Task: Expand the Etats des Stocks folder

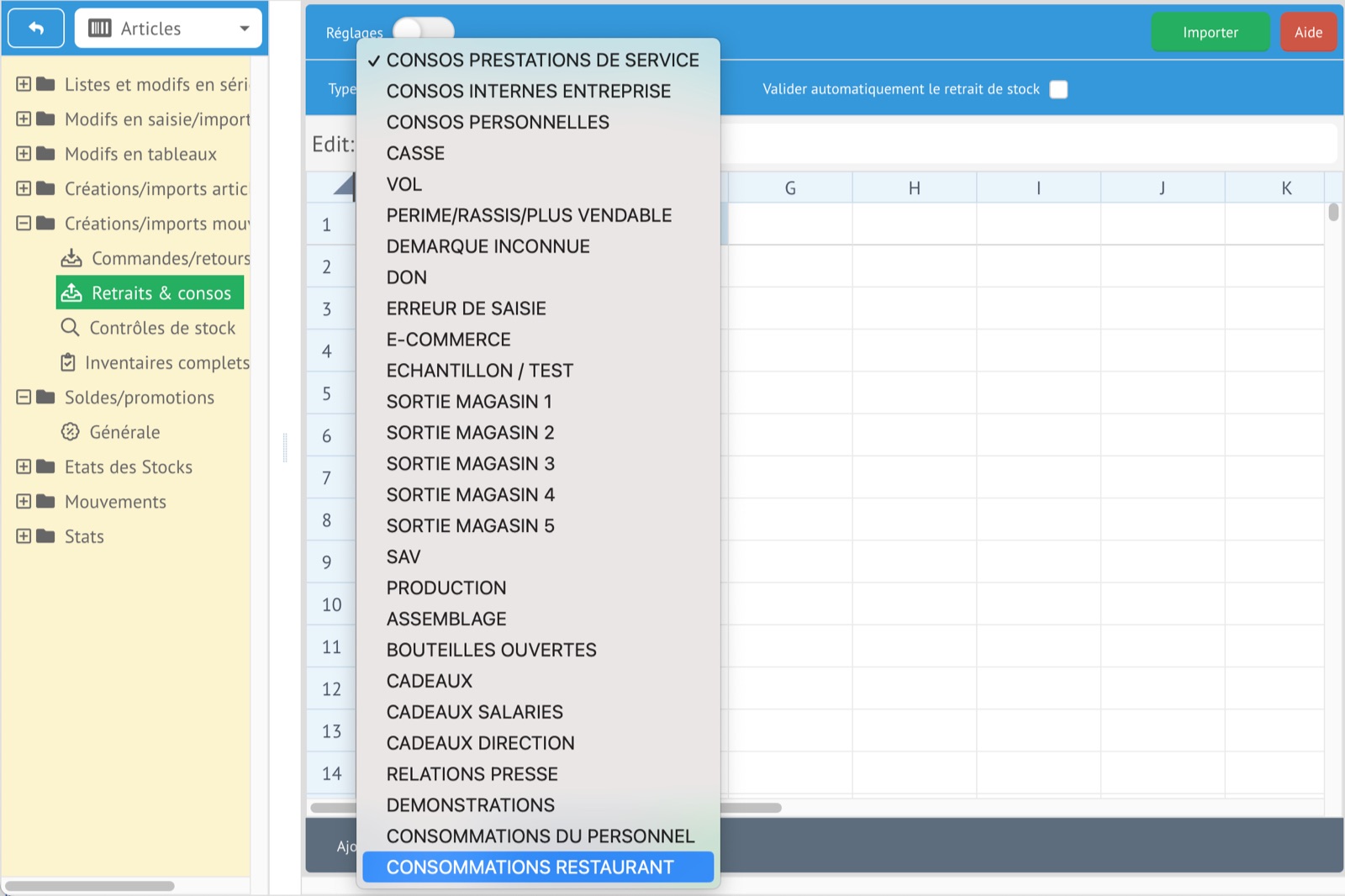Action: tap(24, 466)
